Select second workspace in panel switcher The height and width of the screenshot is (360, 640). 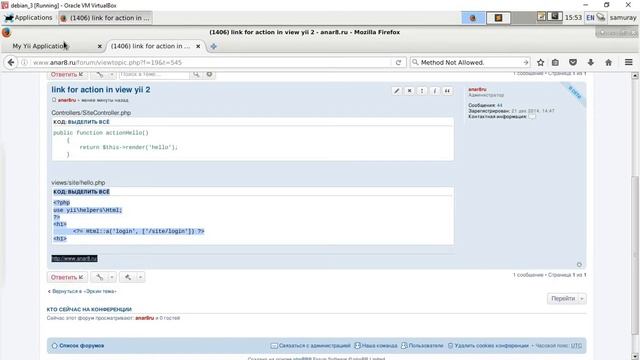tap(498, 18)
